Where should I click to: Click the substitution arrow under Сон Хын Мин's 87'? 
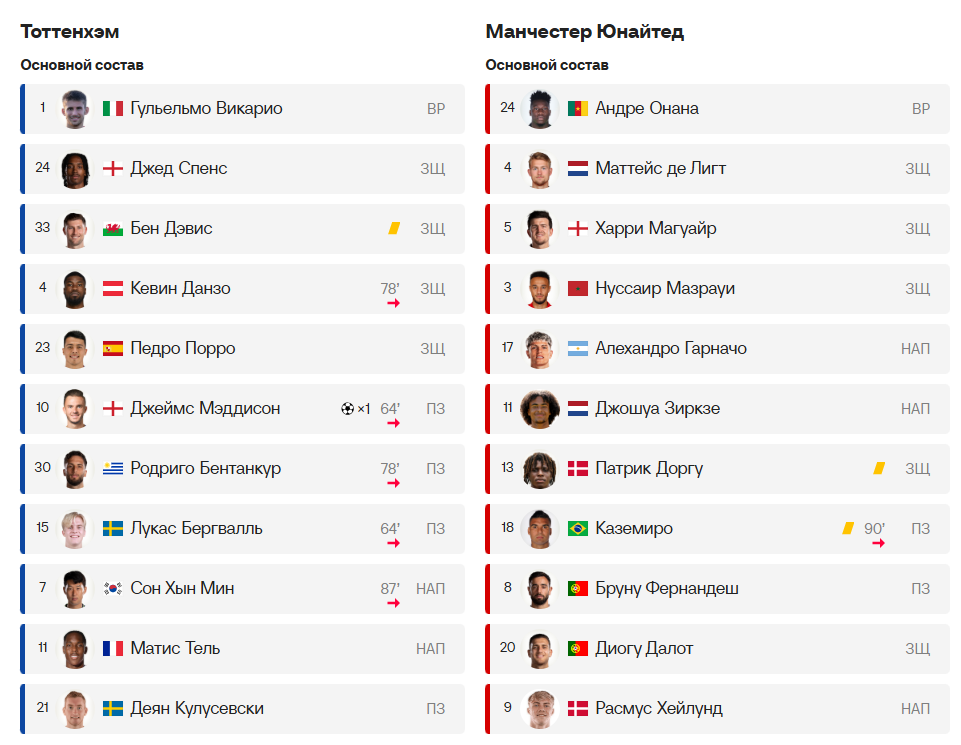pos(393,603)
